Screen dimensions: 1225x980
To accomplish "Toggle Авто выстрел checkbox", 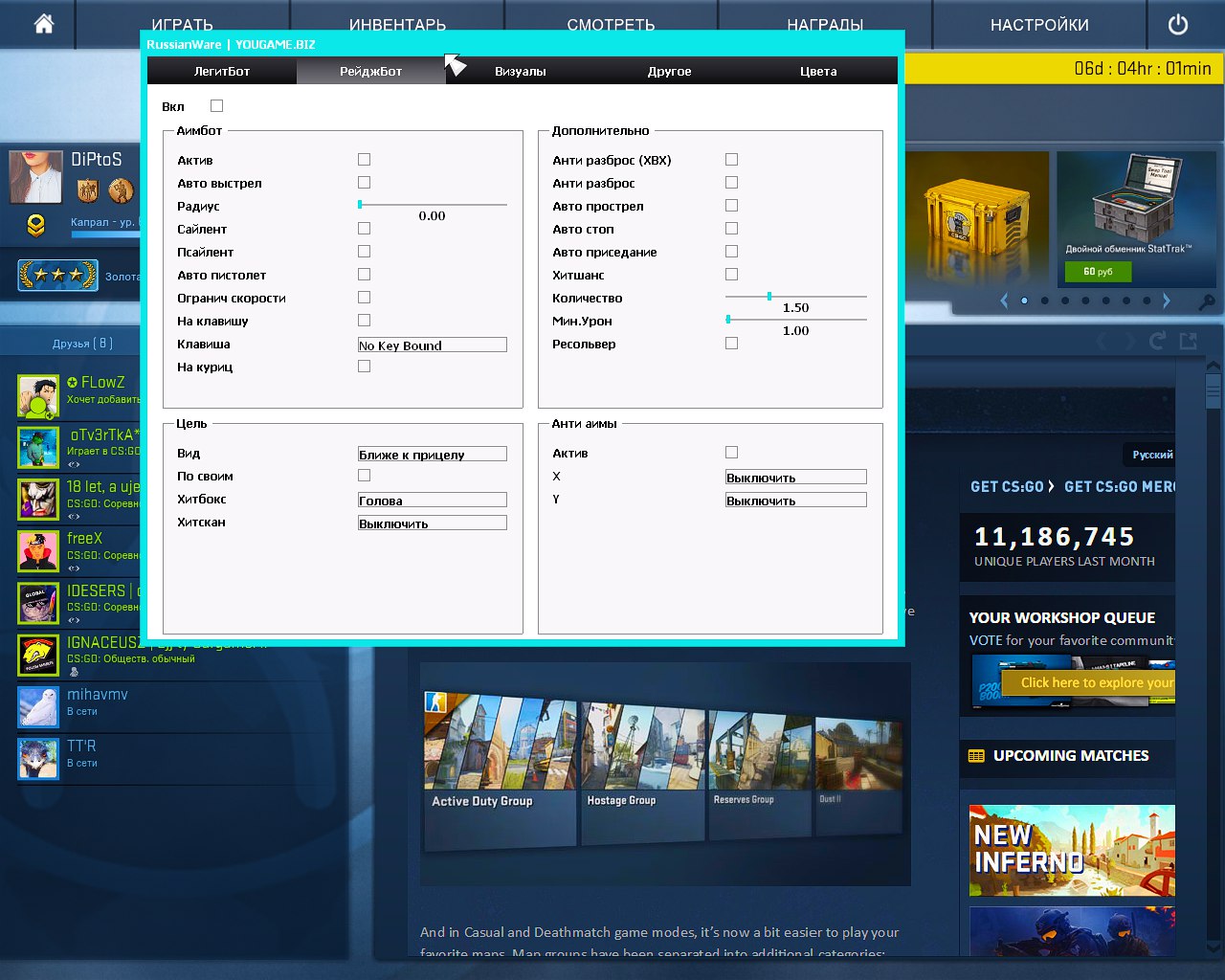I will point(364,183).
